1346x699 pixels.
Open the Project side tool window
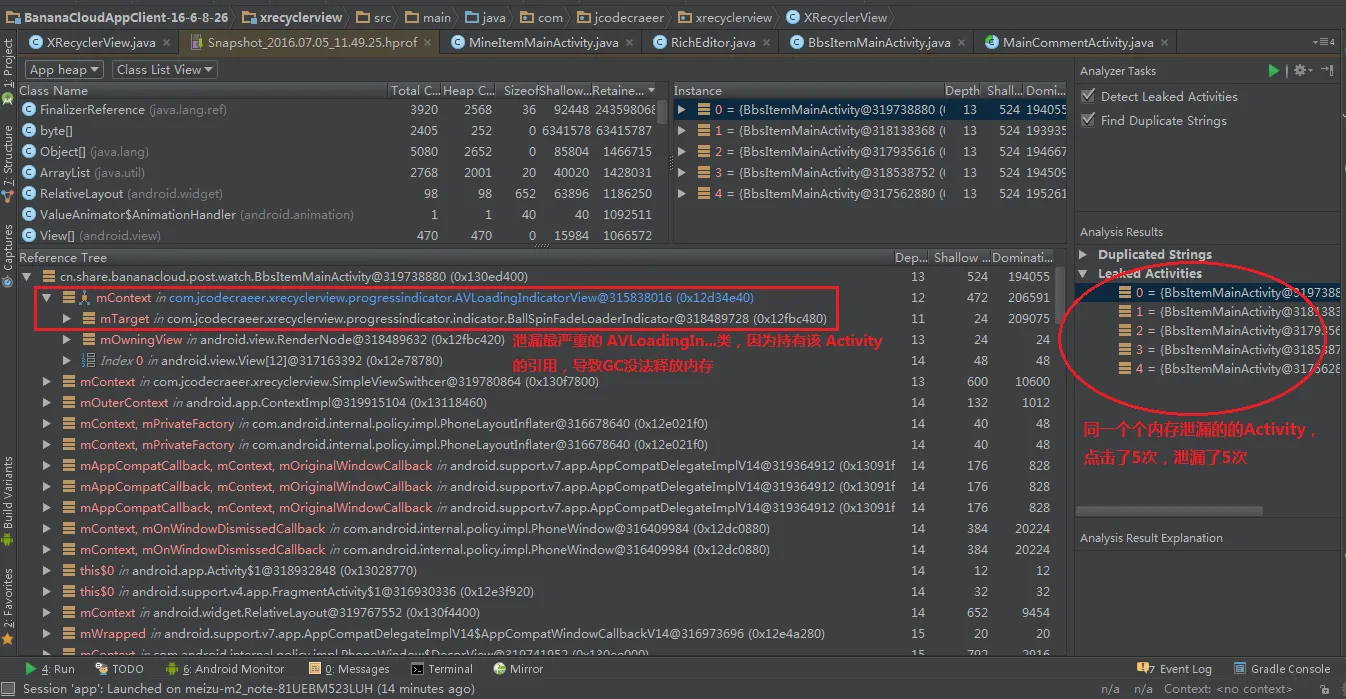pyautogui.click(x=9, y=65)
